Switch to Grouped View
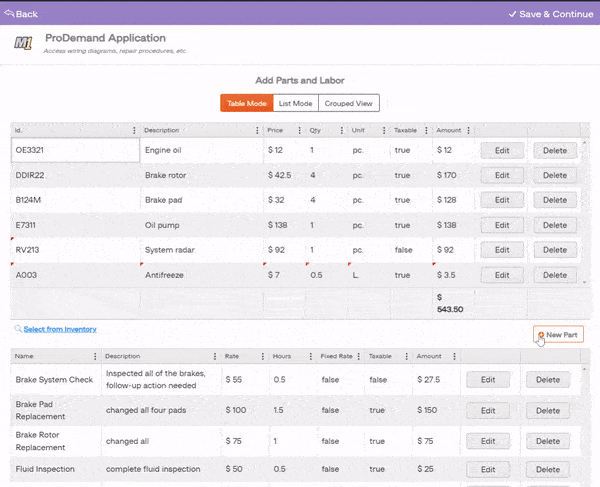The image size is (600, 487). click(x=349, y=103)
